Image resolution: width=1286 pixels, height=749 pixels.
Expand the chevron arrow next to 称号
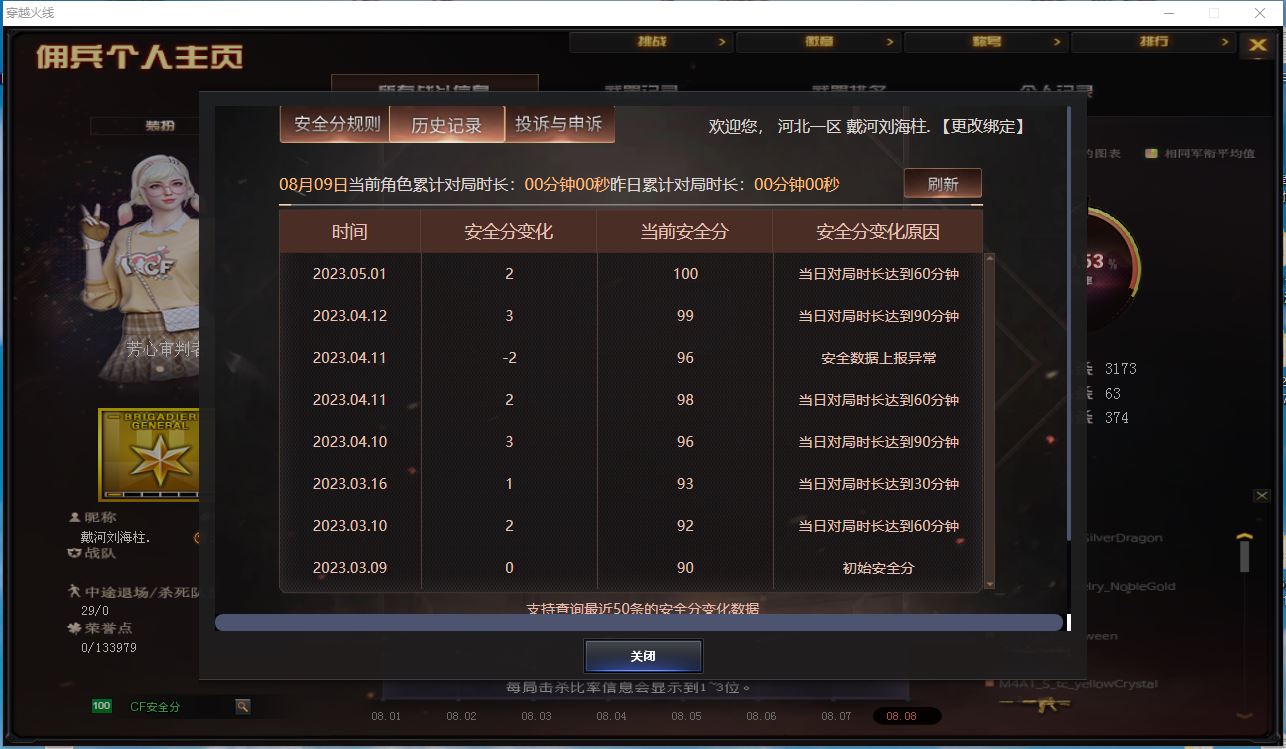1057,42
